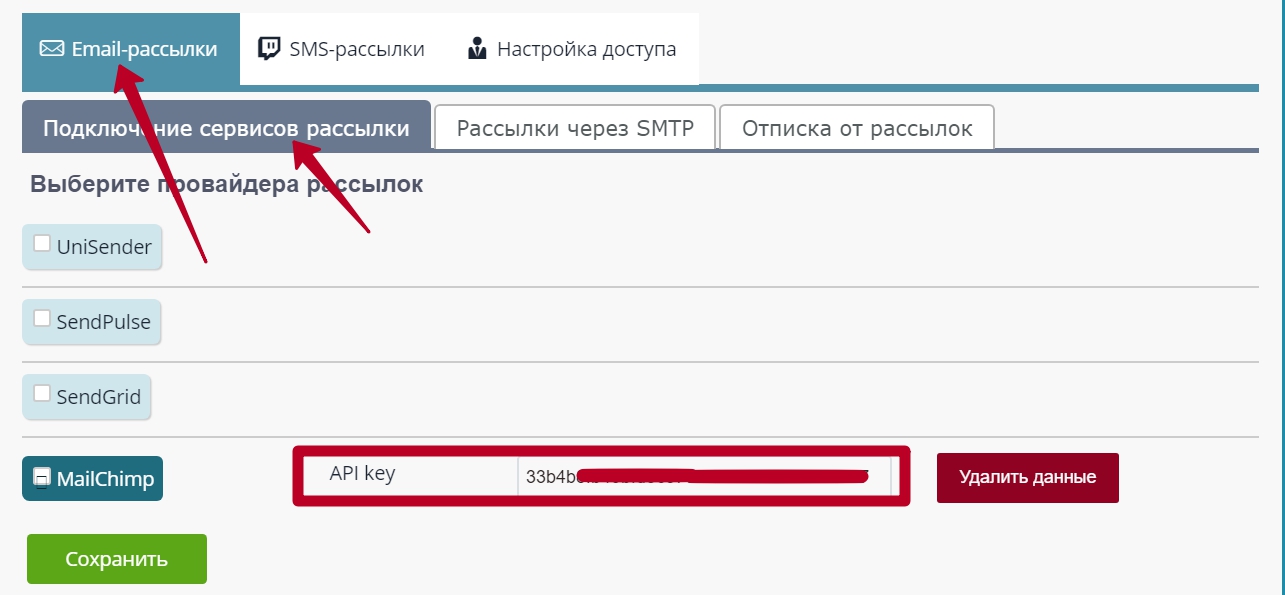1285x595 pixels.
Task: Select the Подключение сервисов рассылки sub-tab
Action: pyautogui.click(x=226, y=128)
